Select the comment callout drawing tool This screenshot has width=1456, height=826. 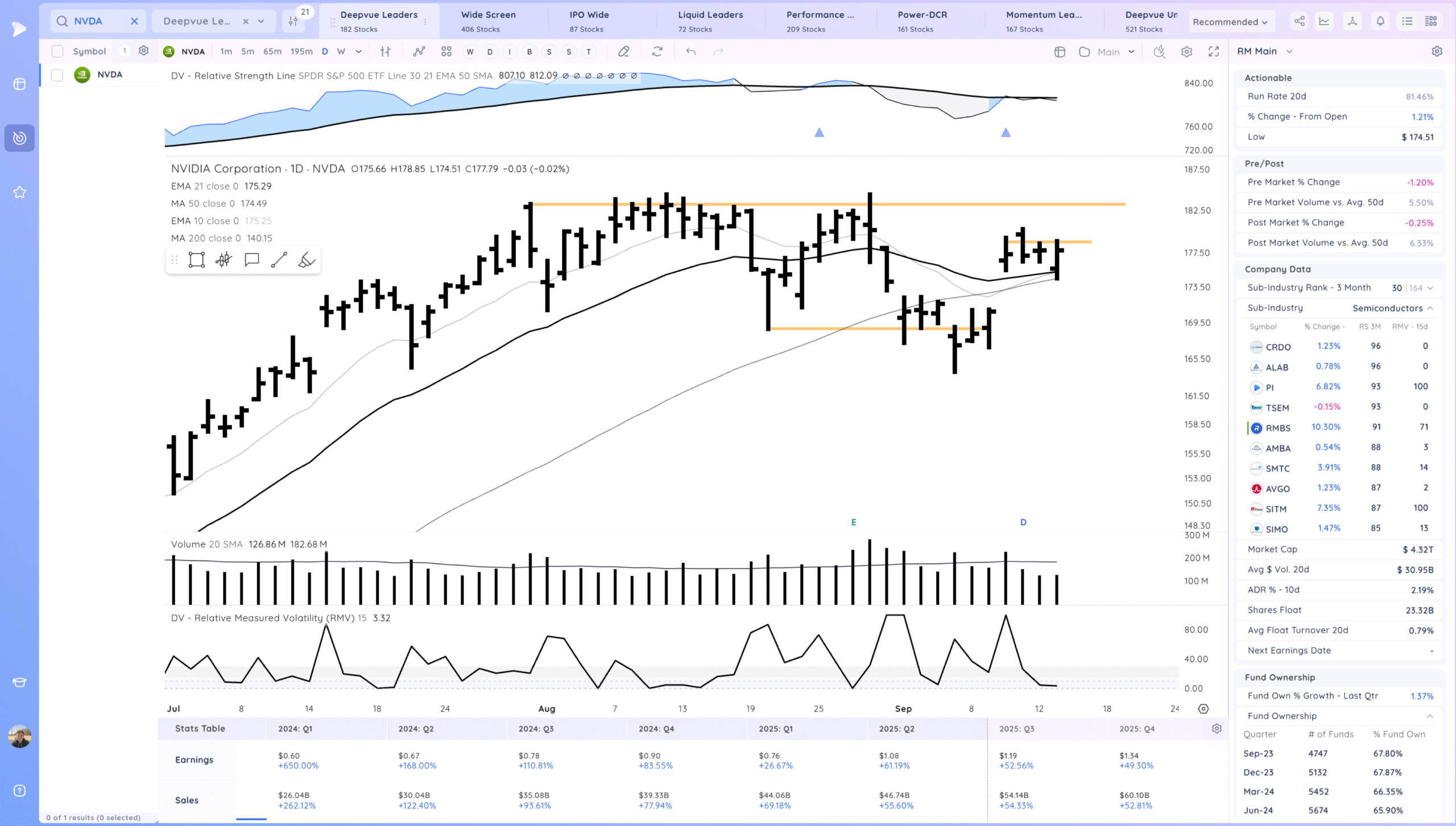(x=252, y=260)
